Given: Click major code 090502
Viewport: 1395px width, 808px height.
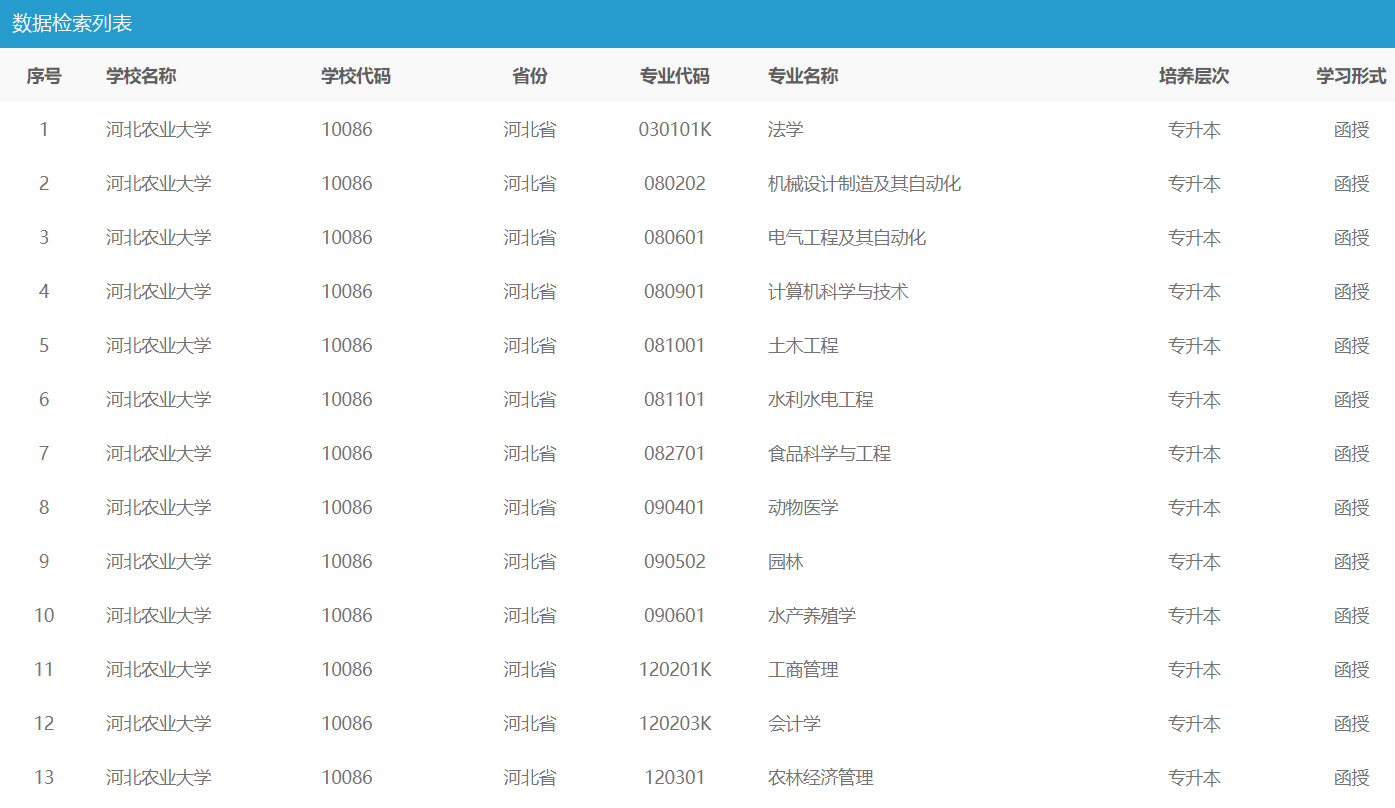Looking at the screenshot, I should (x=675, y=562).
